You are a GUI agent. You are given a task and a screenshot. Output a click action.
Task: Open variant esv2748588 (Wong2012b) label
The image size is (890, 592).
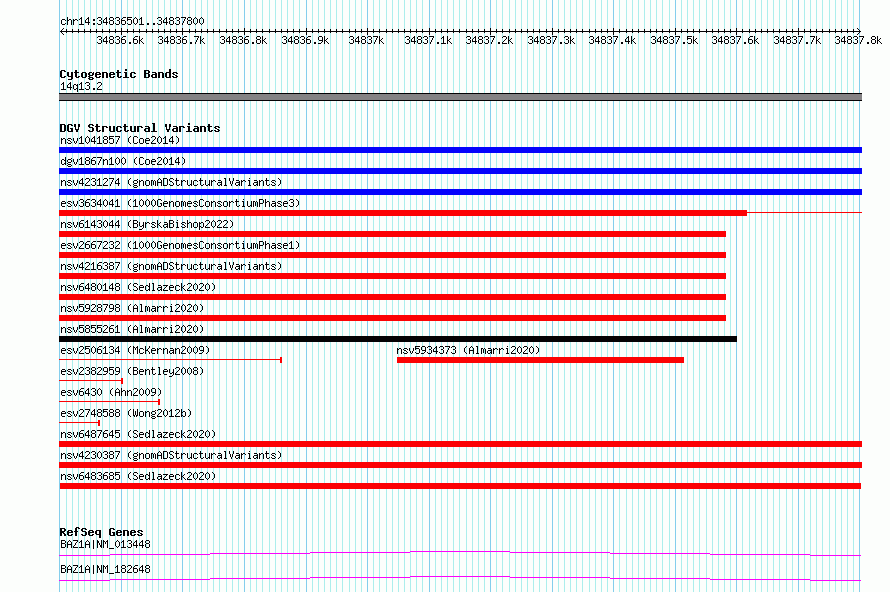[126, 413]
